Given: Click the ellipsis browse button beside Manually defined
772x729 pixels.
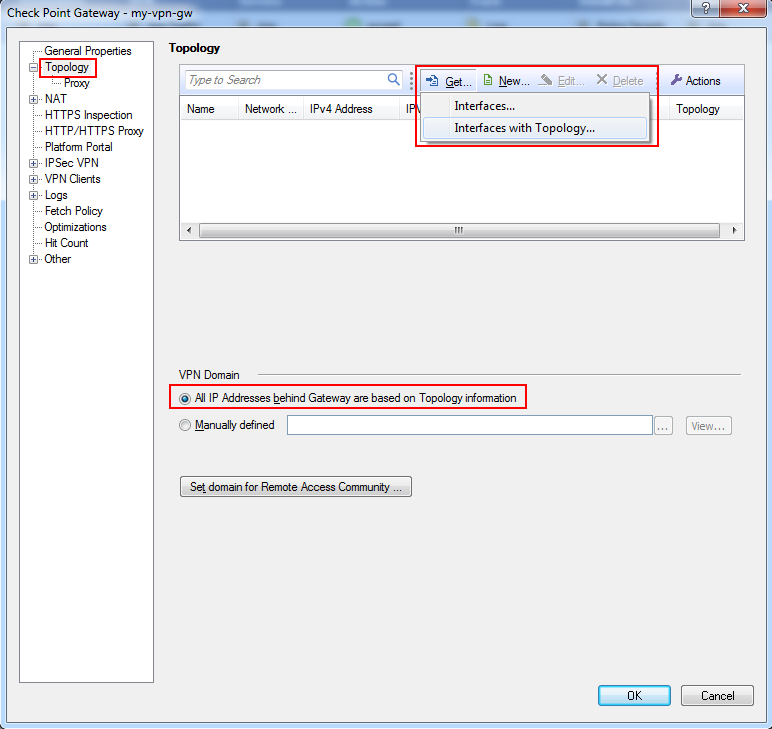Looking at the screenshot, I should pos(663,426).
